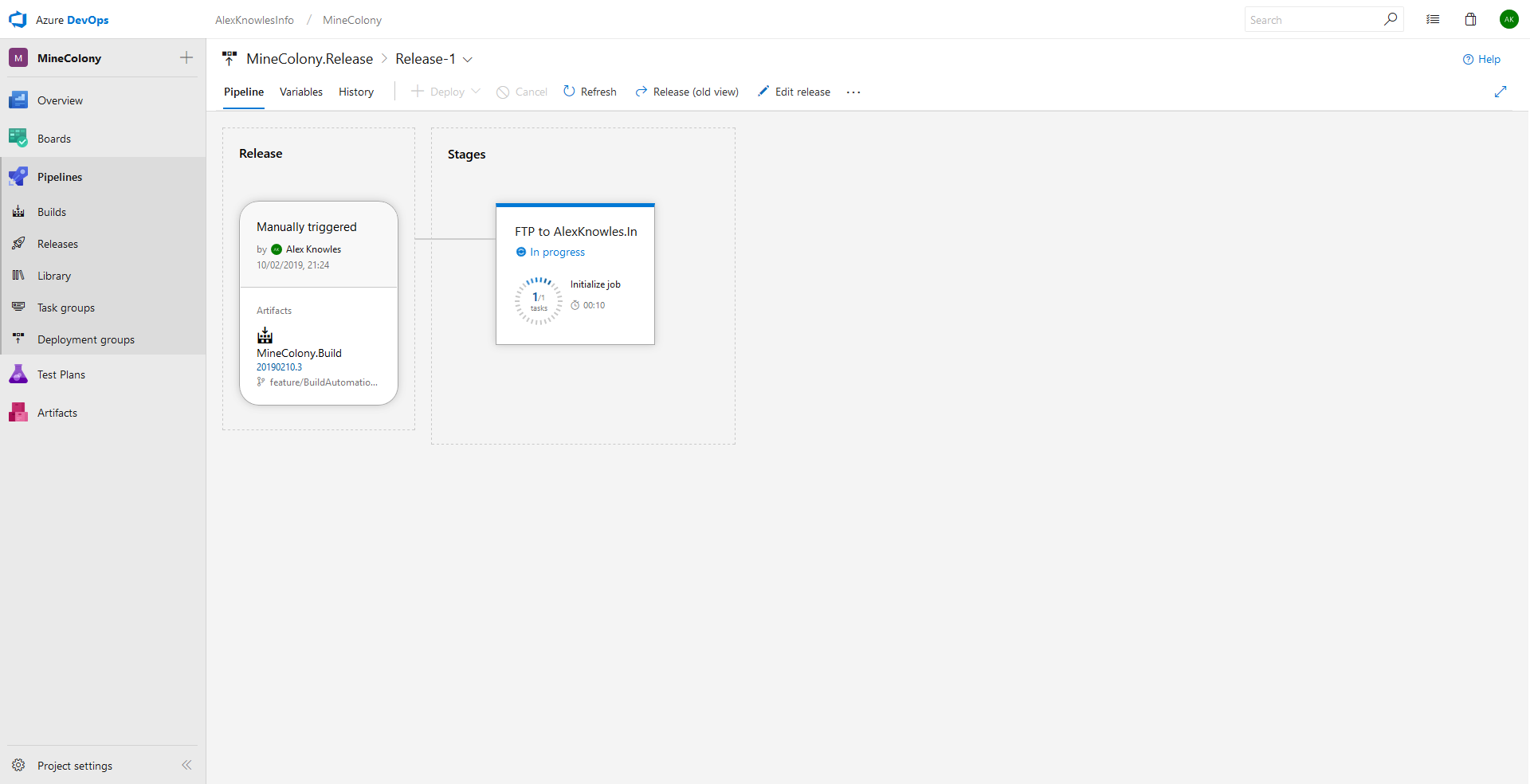Open the shopping bag marketplace icon
Screen dimensions: 1530x784
[1470, 20]
